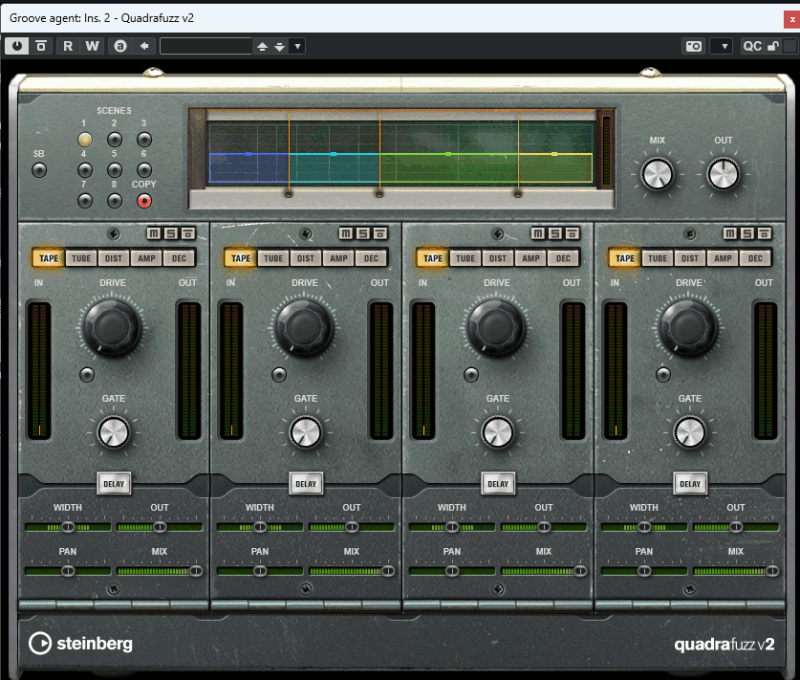The height and width of the screenshot is (680, 800).
Task: Open band 4 DELAY section
Action: (x=690, y=484)
